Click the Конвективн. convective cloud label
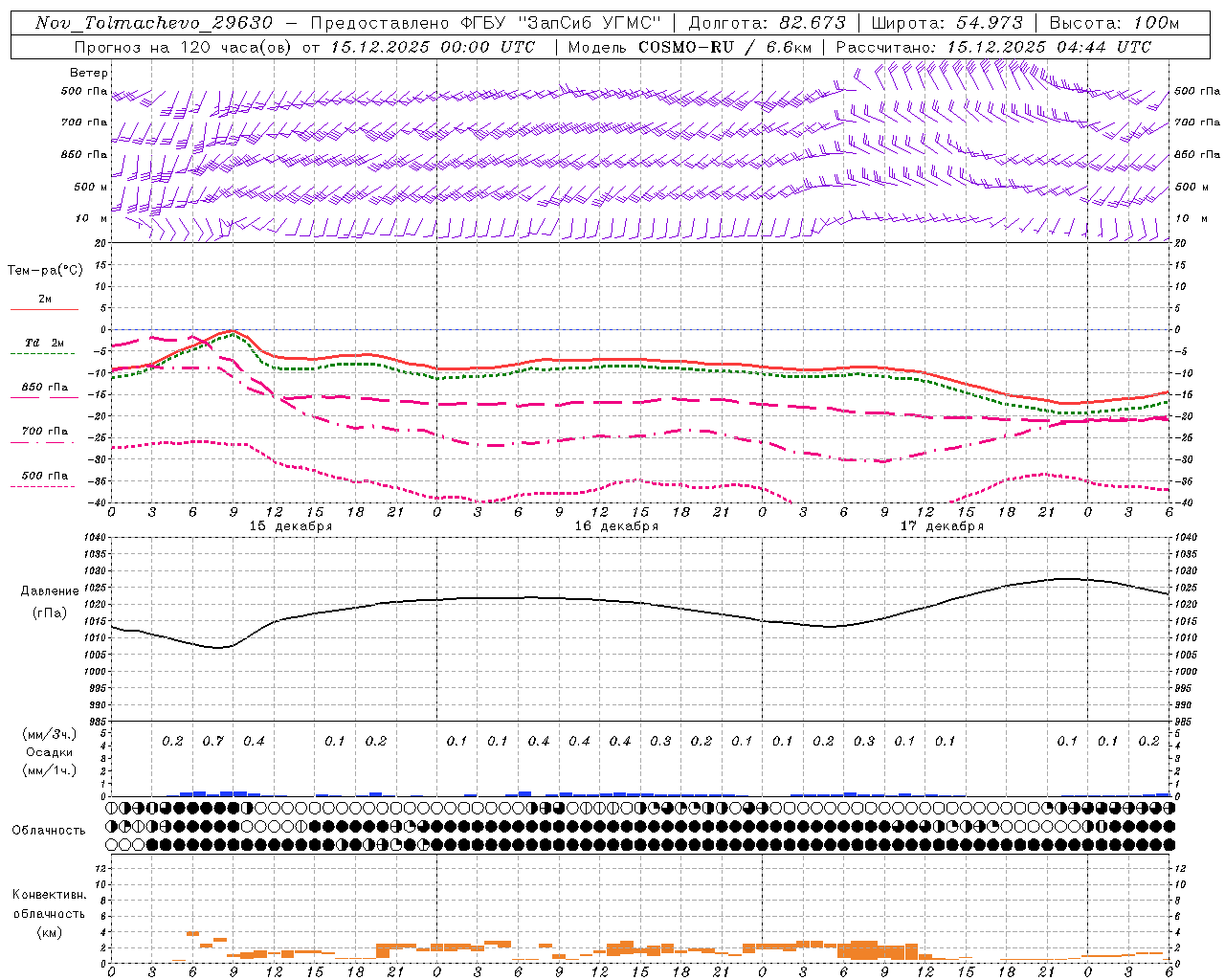 point(49,895)
